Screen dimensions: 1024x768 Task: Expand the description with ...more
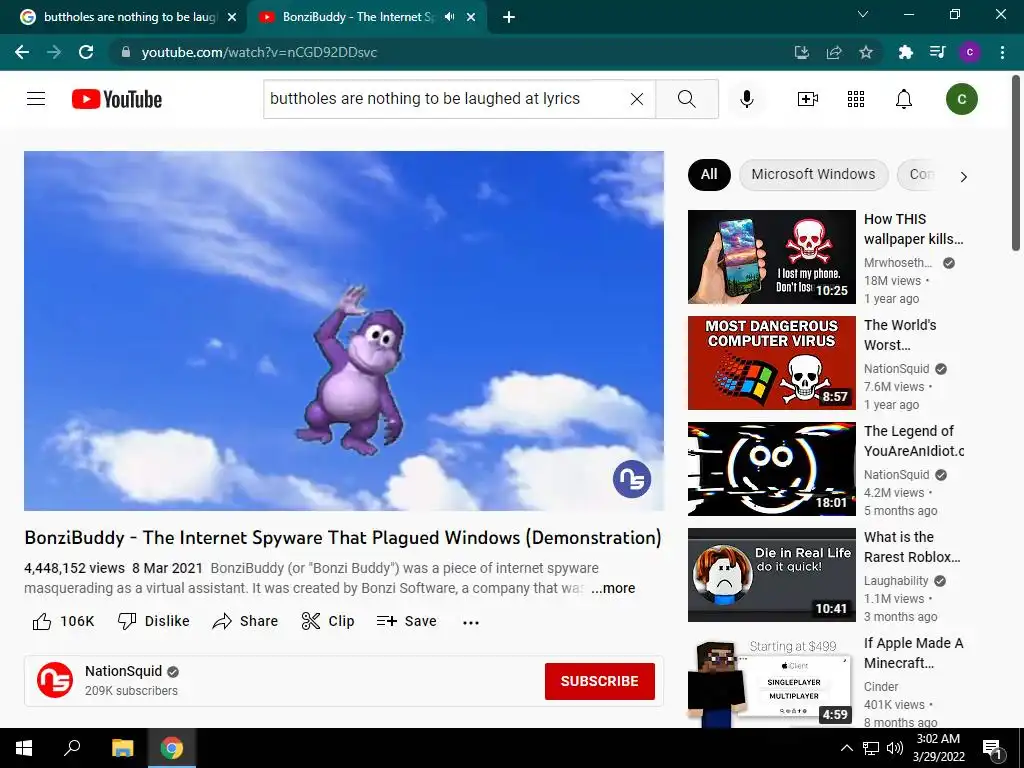click(613, 588)
